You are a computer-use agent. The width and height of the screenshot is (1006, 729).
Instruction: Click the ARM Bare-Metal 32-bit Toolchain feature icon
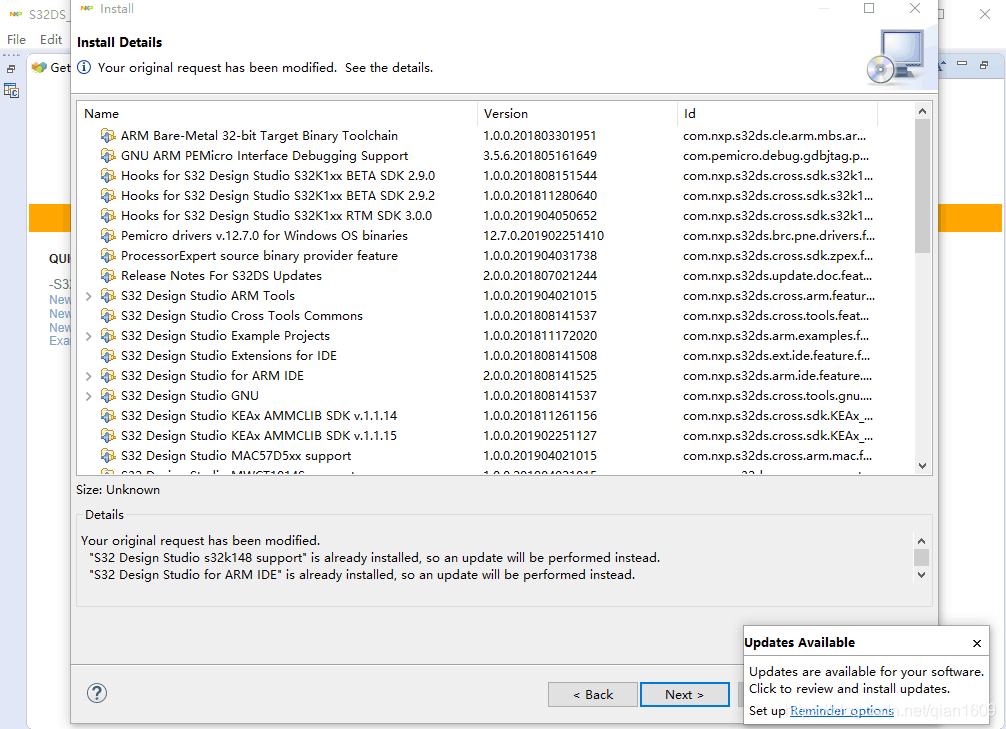click(x=108, y=136)
